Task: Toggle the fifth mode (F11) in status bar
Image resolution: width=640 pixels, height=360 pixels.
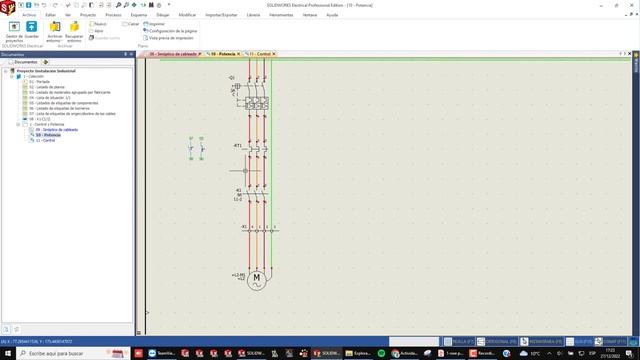Action: [610, 341]
